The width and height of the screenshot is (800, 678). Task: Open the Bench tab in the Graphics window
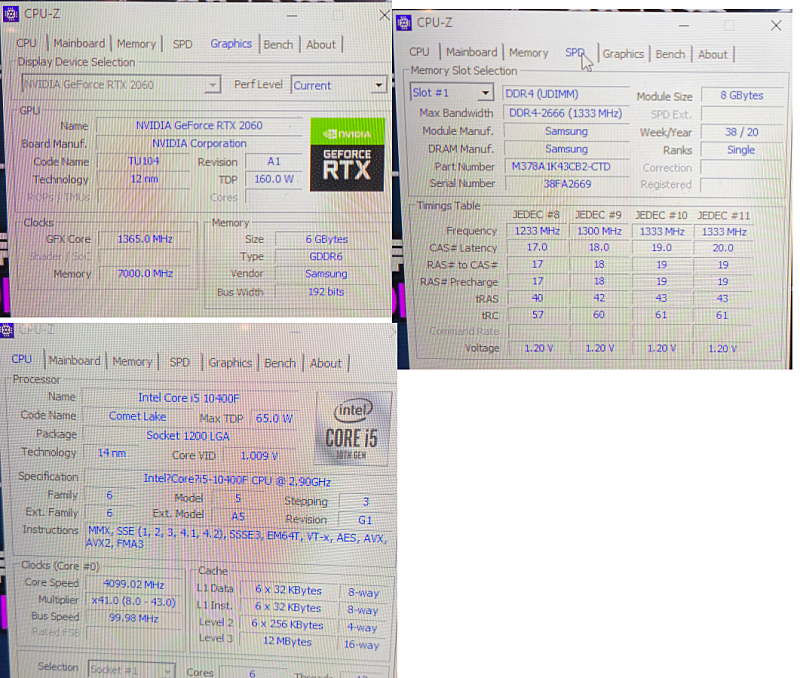point(278,45)
